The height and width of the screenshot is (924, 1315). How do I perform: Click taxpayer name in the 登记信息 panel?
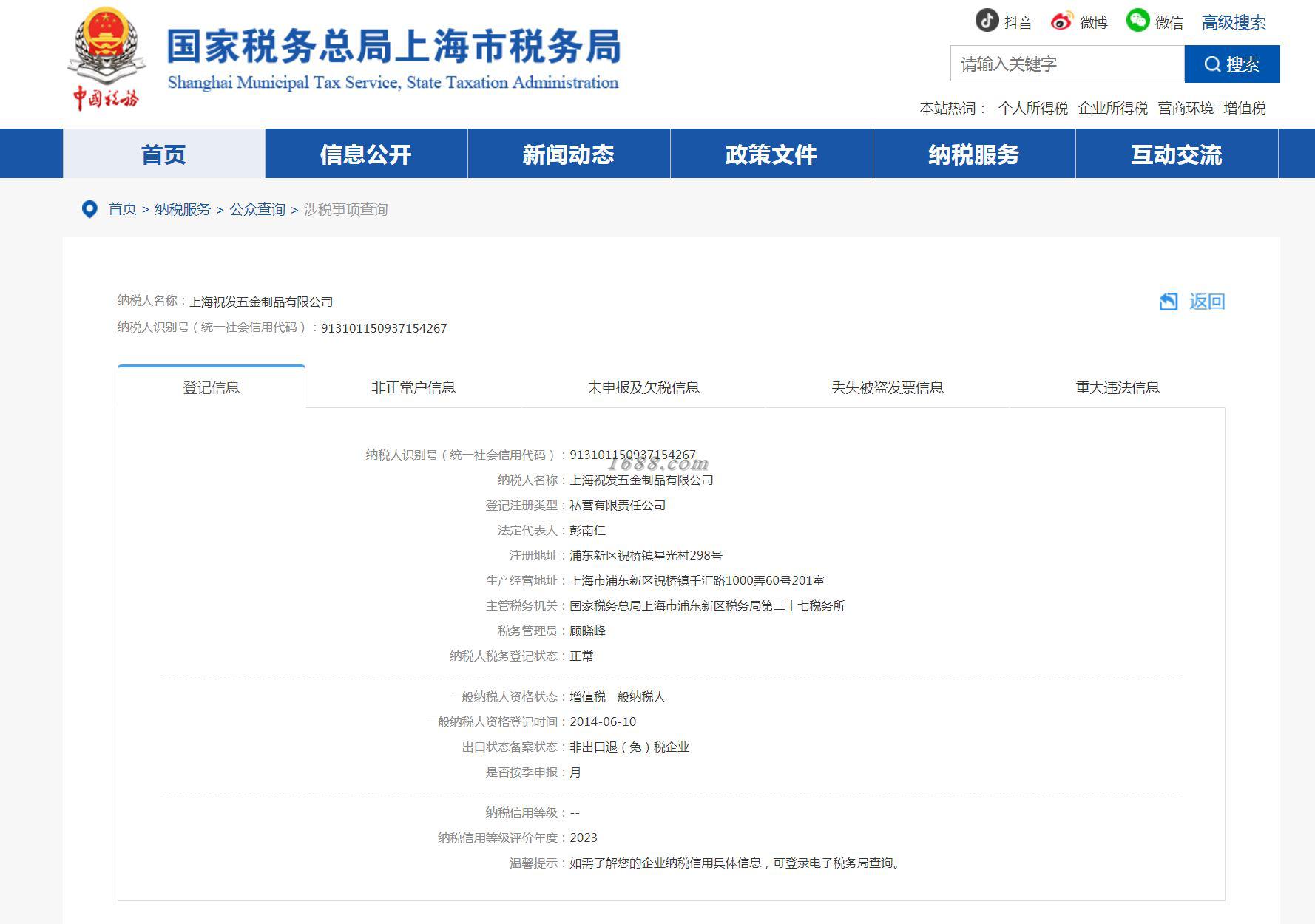[641, 480]
